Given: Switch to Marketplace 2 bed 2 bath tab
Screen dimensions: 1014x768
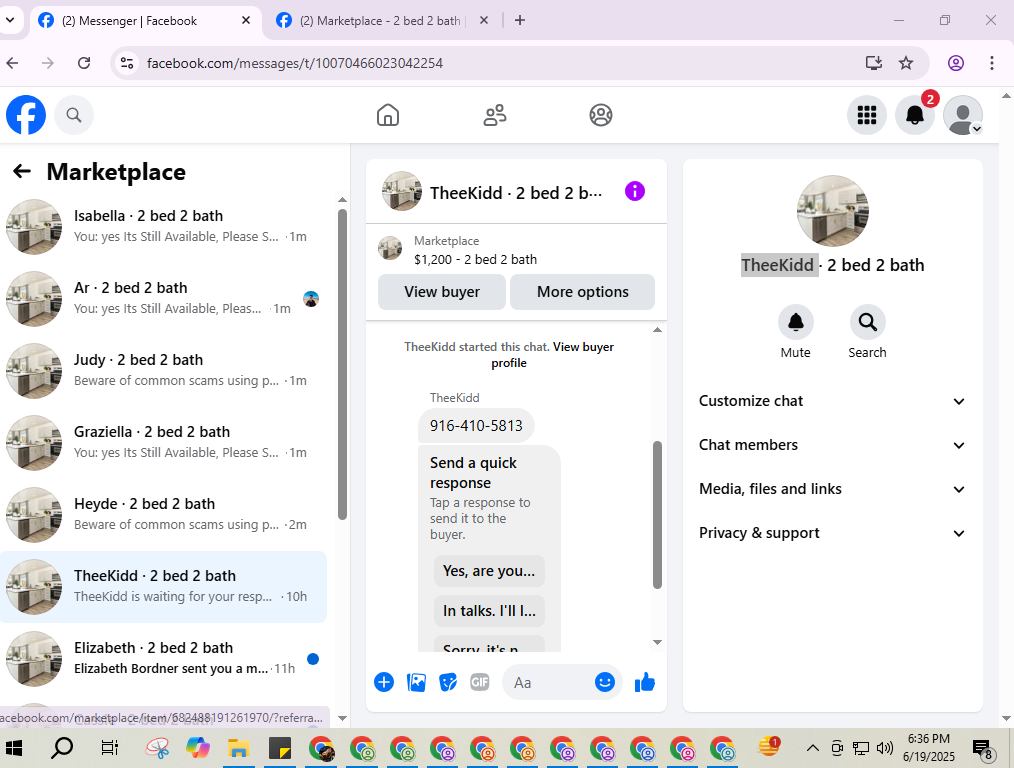Looking at the screenshot, I should pyautogui.click(x=382, y=21).
